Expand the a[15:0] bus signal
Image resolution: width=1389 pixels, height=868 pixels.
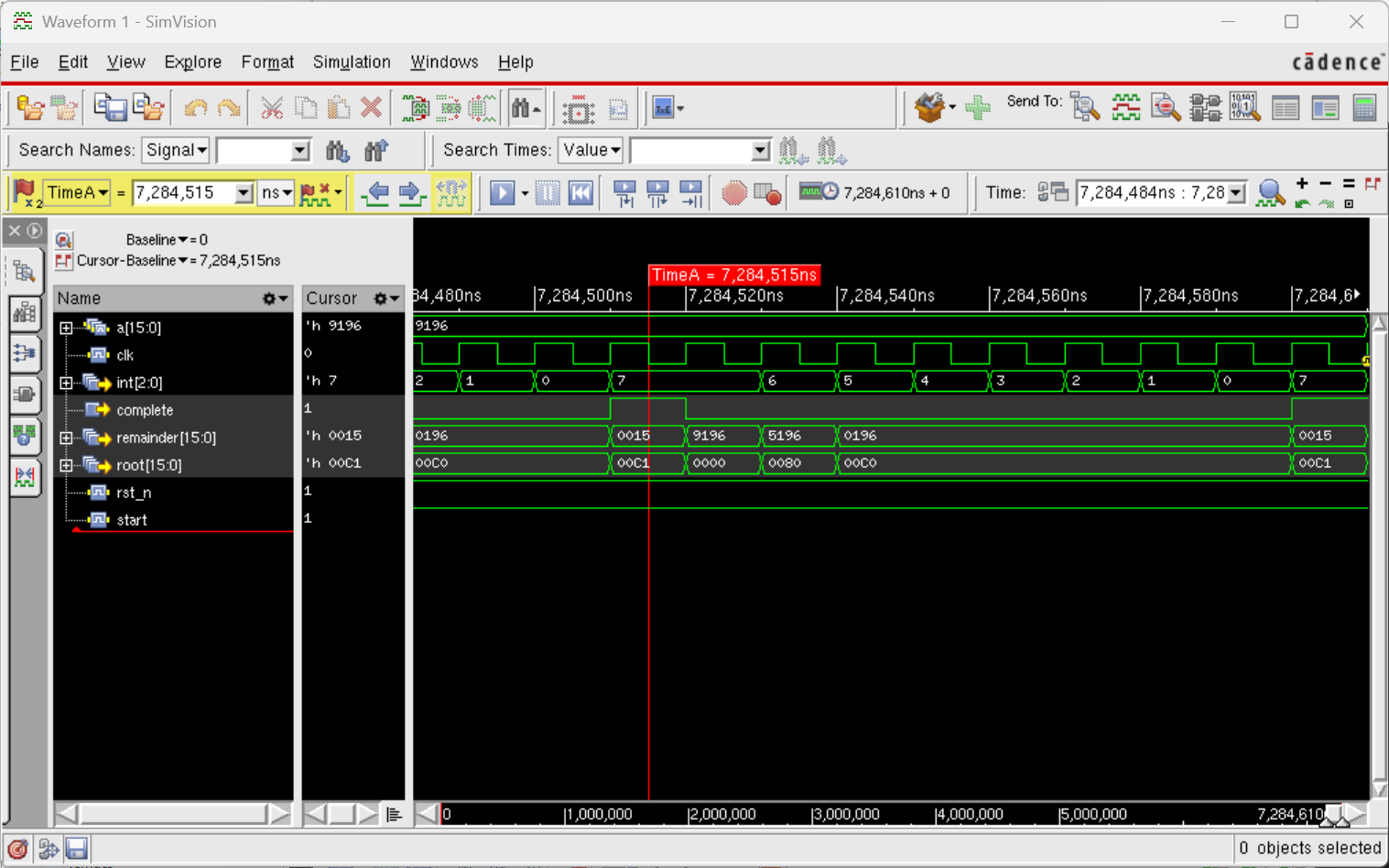point(66,328)
